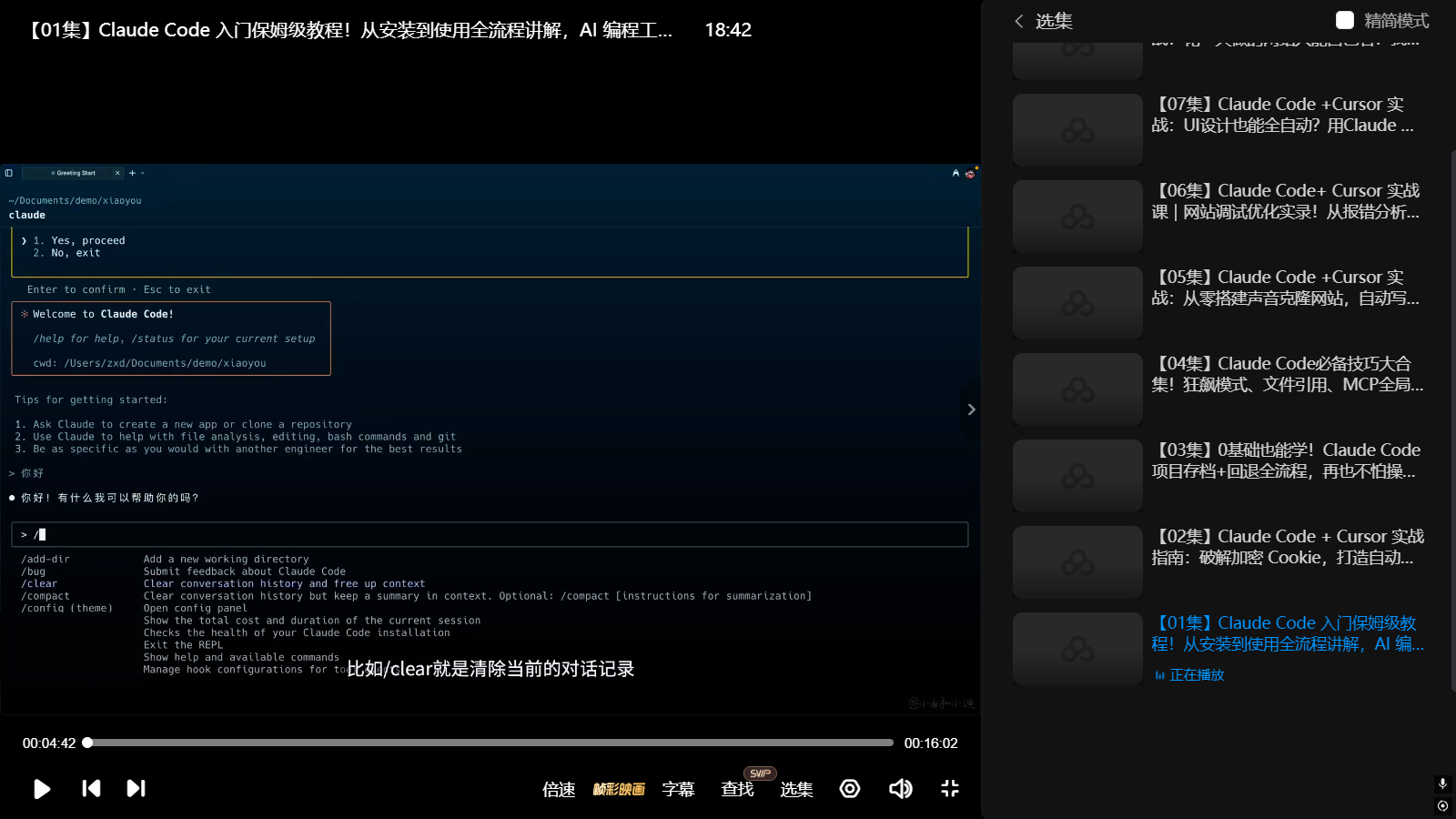The width and height of the screenshot is (1456, 819).
Task: Open episode 06 about website debugging optimization
Action: [x=1285, y=201]
